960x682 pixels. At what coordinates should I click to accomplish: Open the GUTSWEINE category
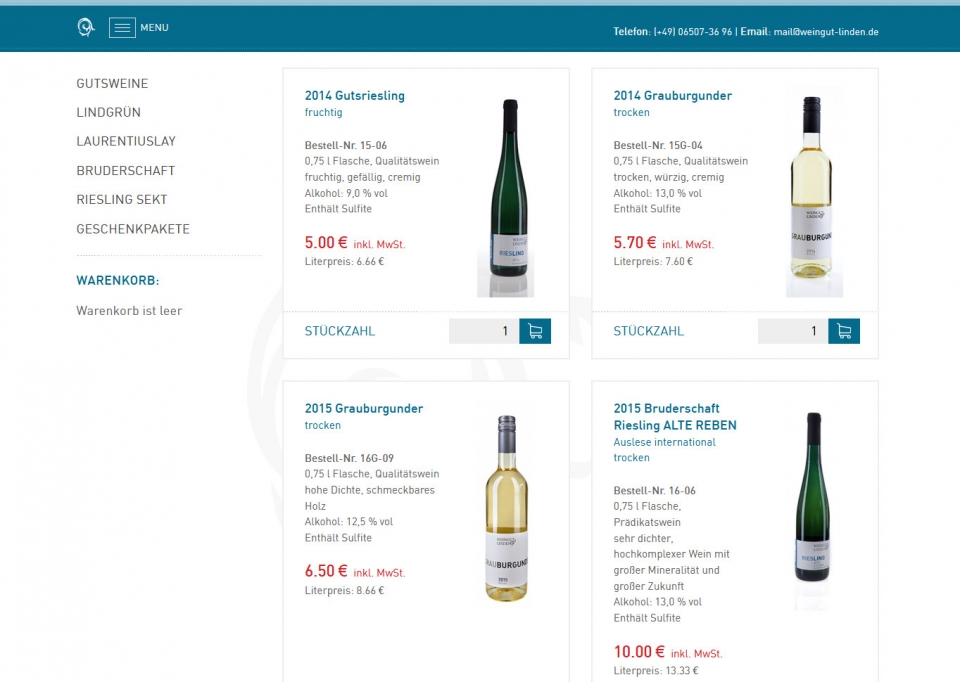point(112,83)
